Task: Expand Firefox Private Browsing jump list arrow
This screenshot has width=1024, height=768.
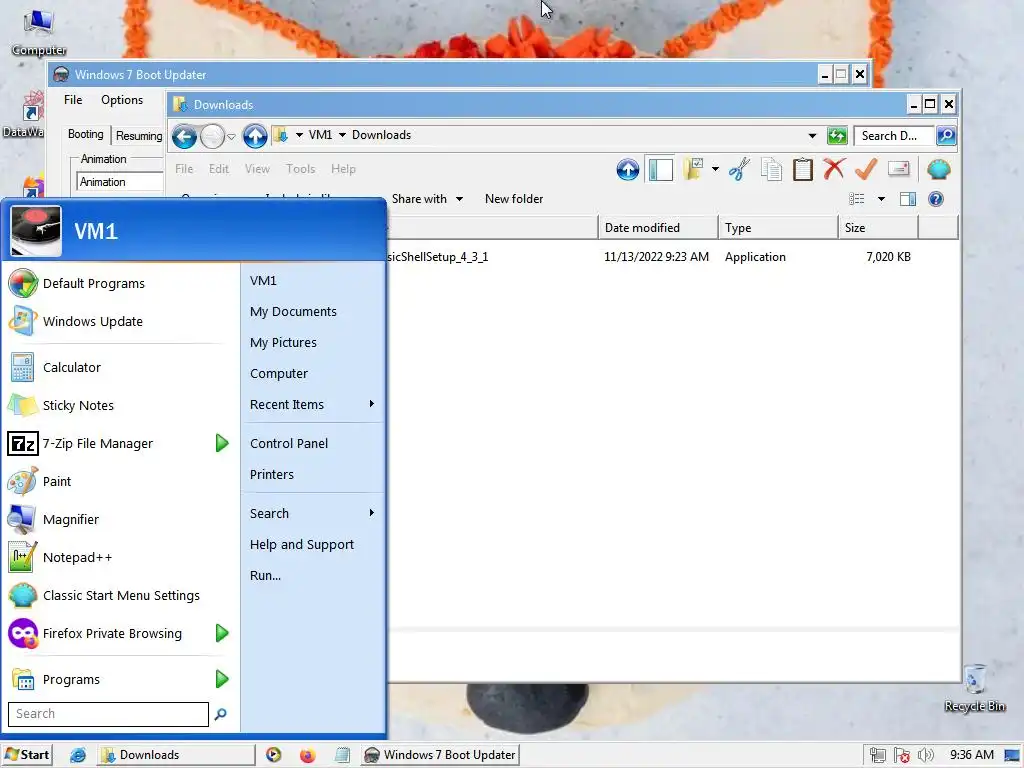Action: tap(222, 633)
